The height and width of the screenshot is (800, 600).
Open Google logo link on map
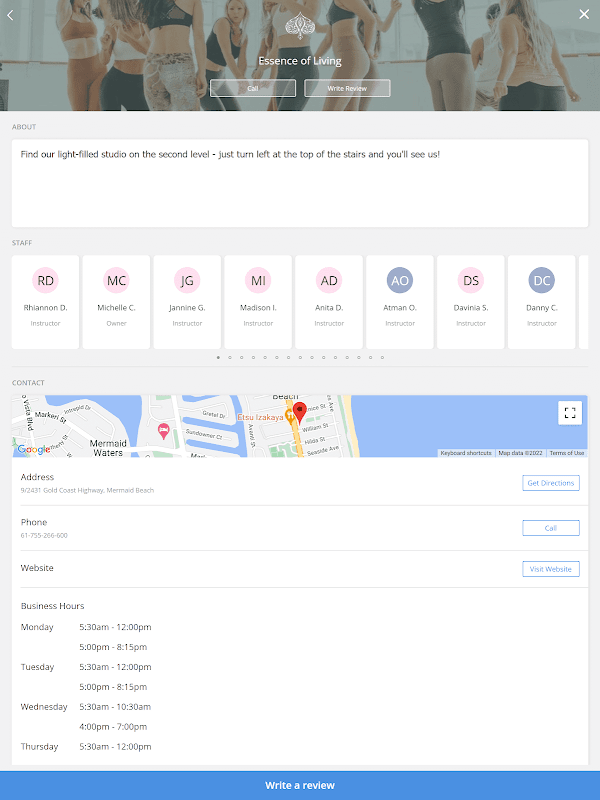coord(34,449)
